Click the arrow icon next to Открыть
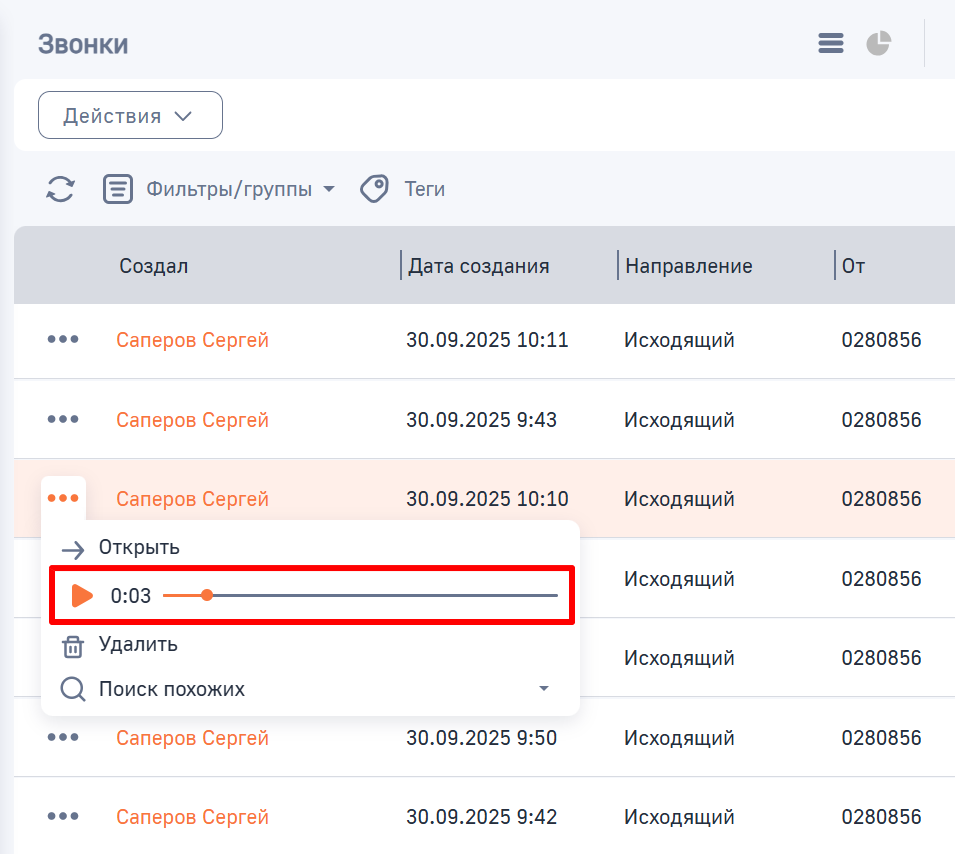This screenshot has width=955, height=854. [x=72, y=548]
